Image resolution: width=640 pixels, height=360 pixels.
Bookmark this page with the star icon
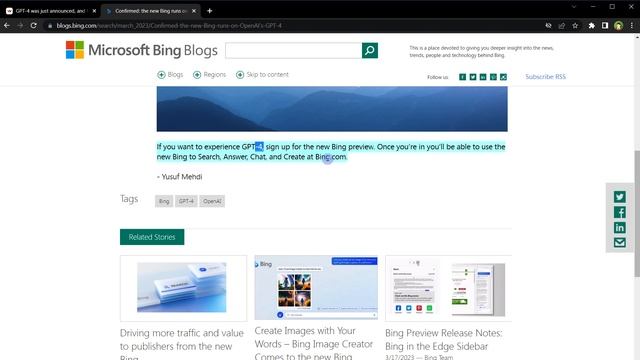[575, 25]
